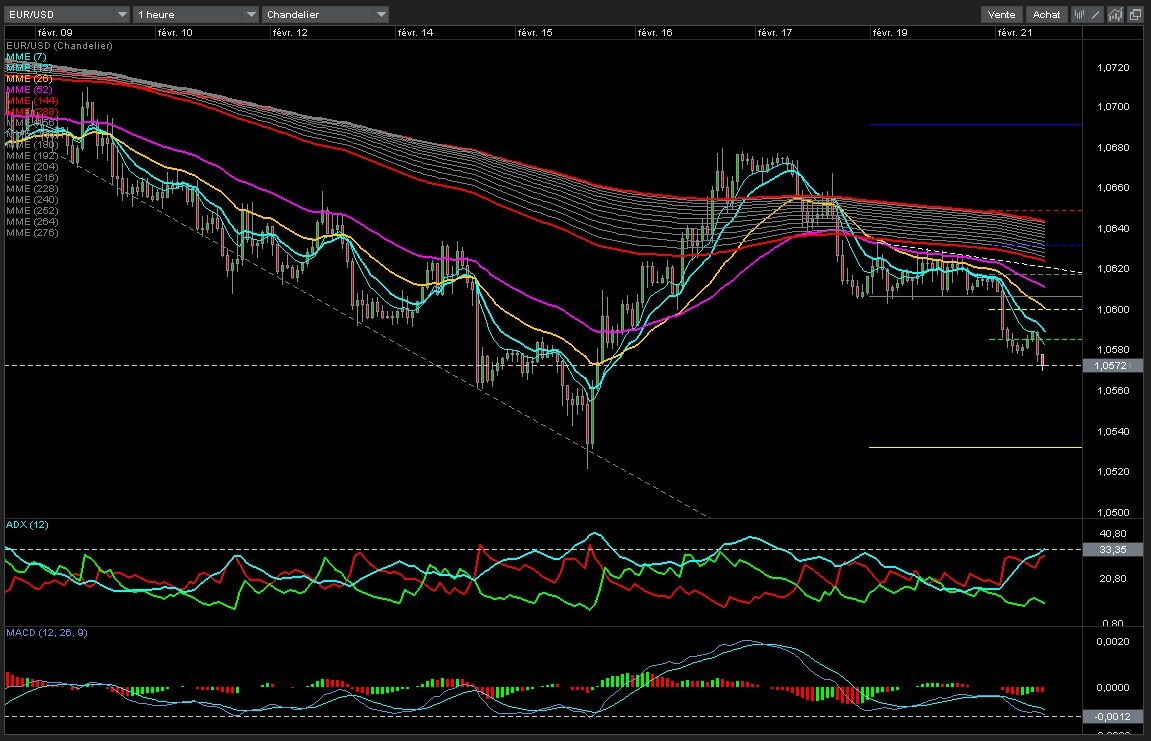Click the 1,0620 price axis label

tap(1113, 269)
